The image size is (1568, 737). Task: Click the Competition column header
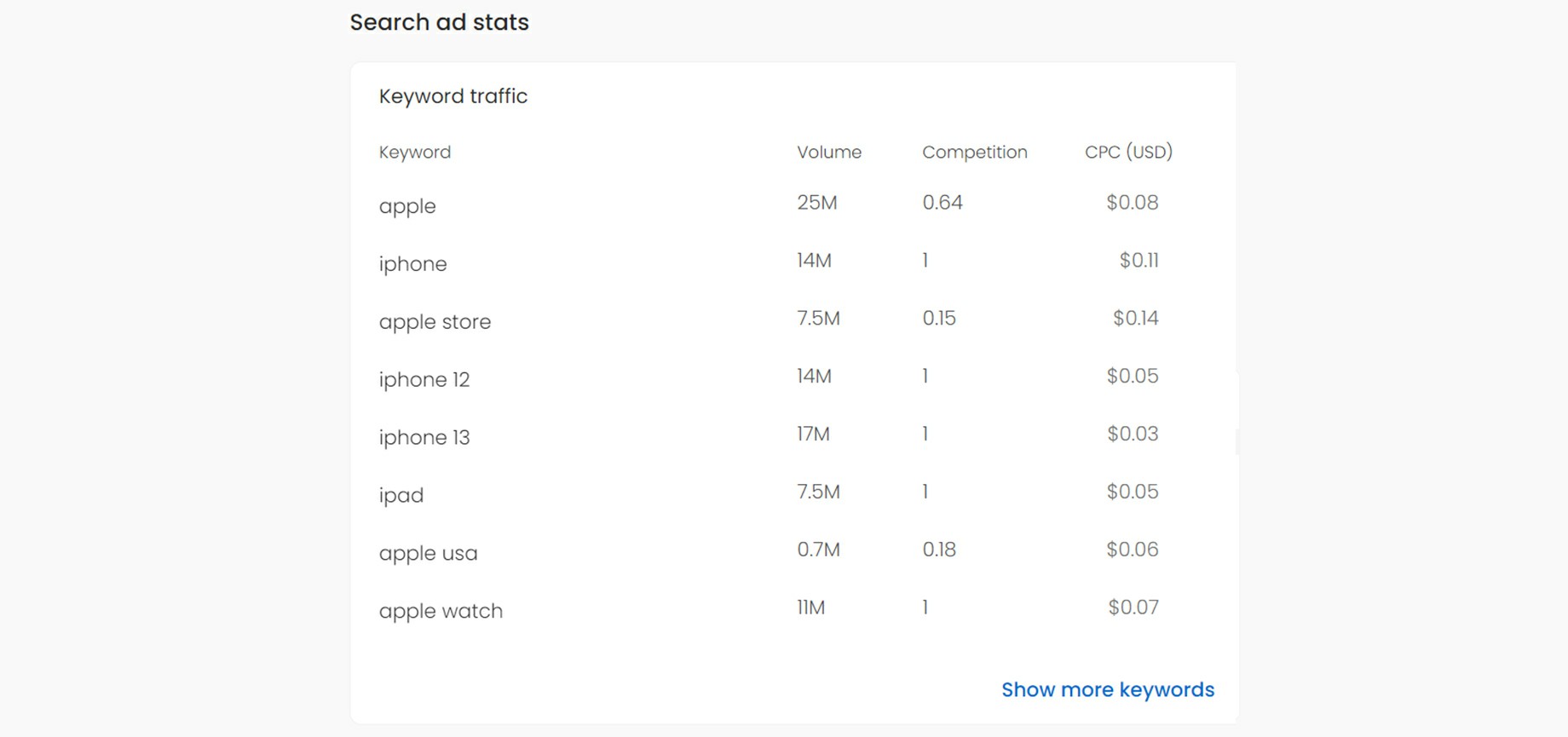[x=975, y=153]
